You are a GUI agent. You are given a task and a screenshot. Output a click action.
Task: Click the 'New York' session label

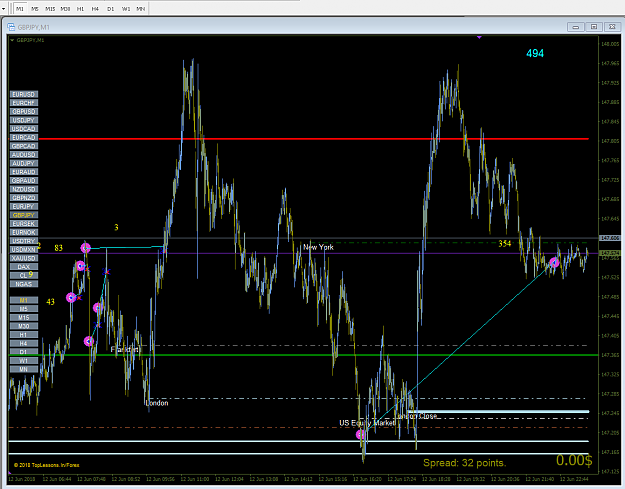(318, 247)
